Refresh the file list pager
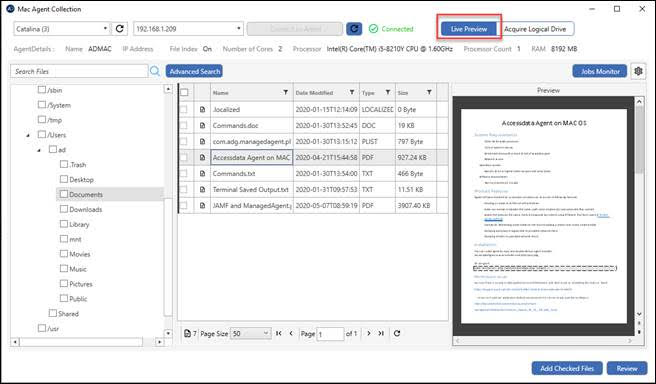The height and width of the screenshot is (384, 656). click(397, 333)
